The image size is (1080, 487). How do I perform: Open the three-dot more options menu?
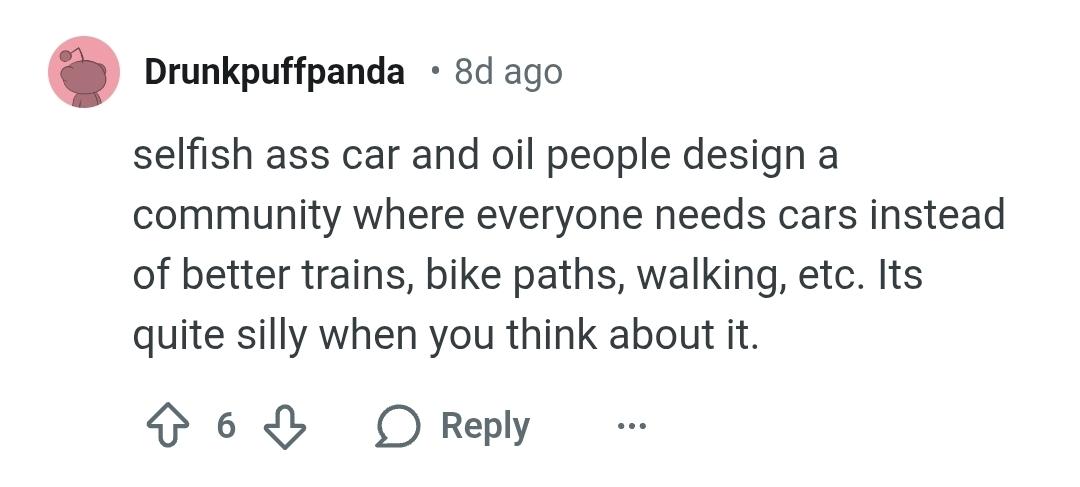pyautogui.click(x=631, y=427)
